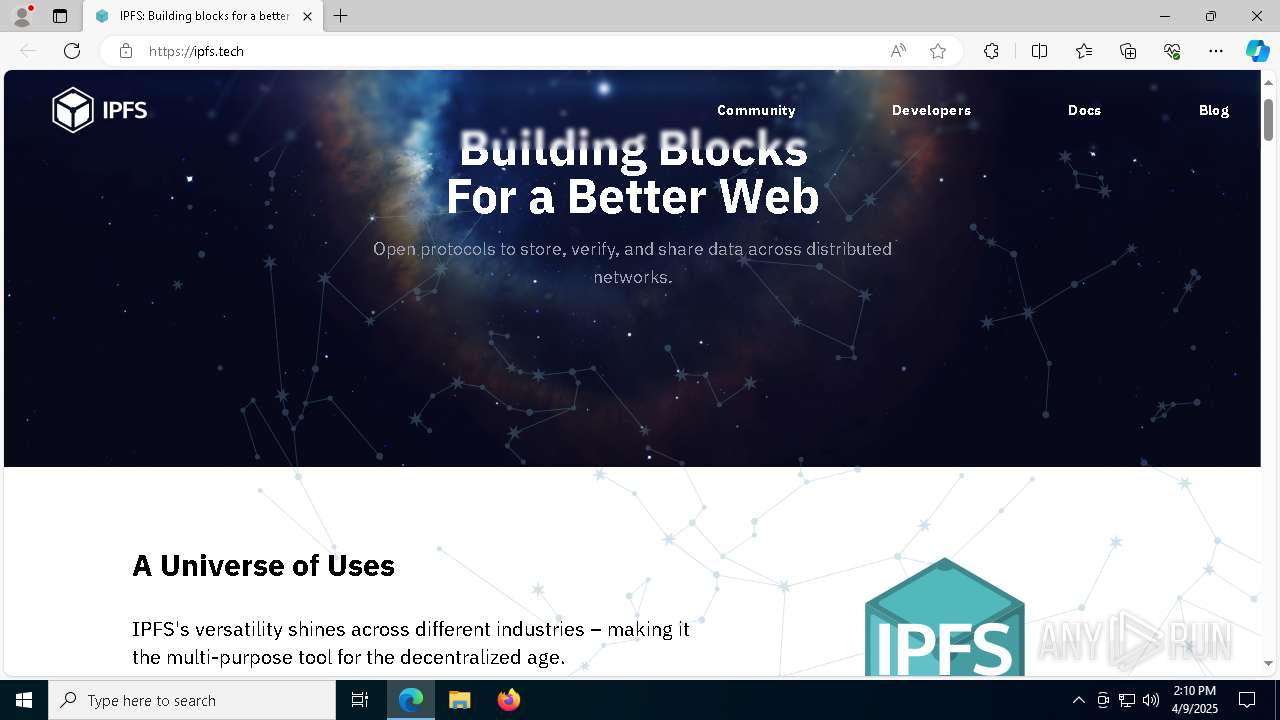Minimize the Edge browser window
1280x720 pixels.
pos(1165,16)
